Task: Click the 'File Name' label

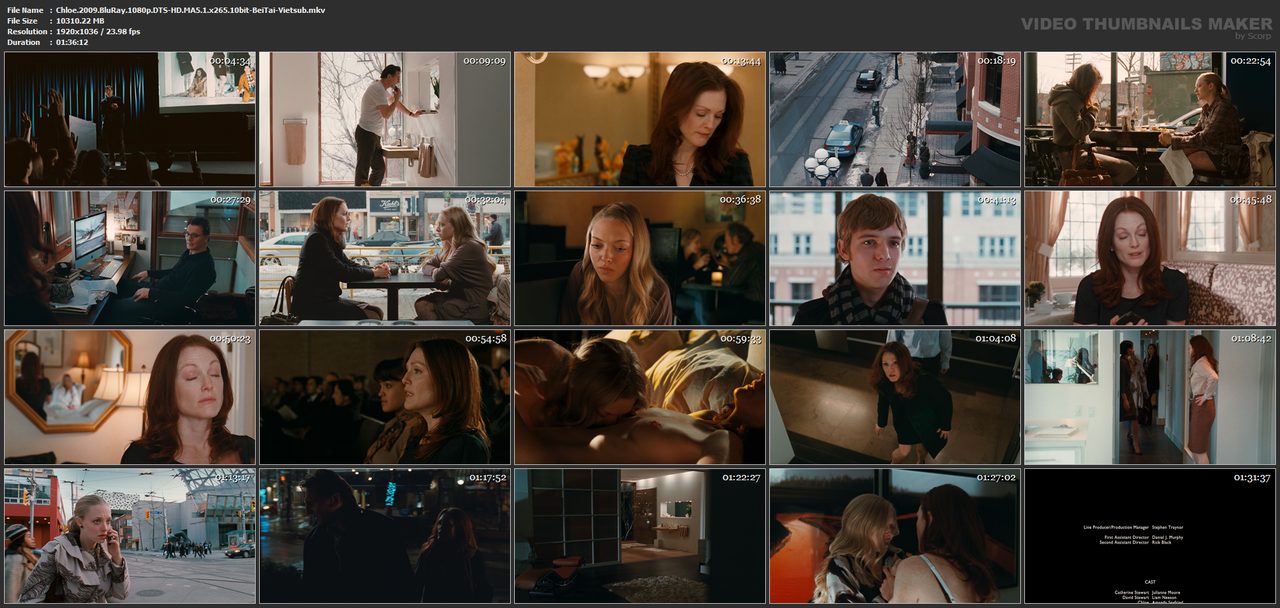Action: tap(25, 10)
